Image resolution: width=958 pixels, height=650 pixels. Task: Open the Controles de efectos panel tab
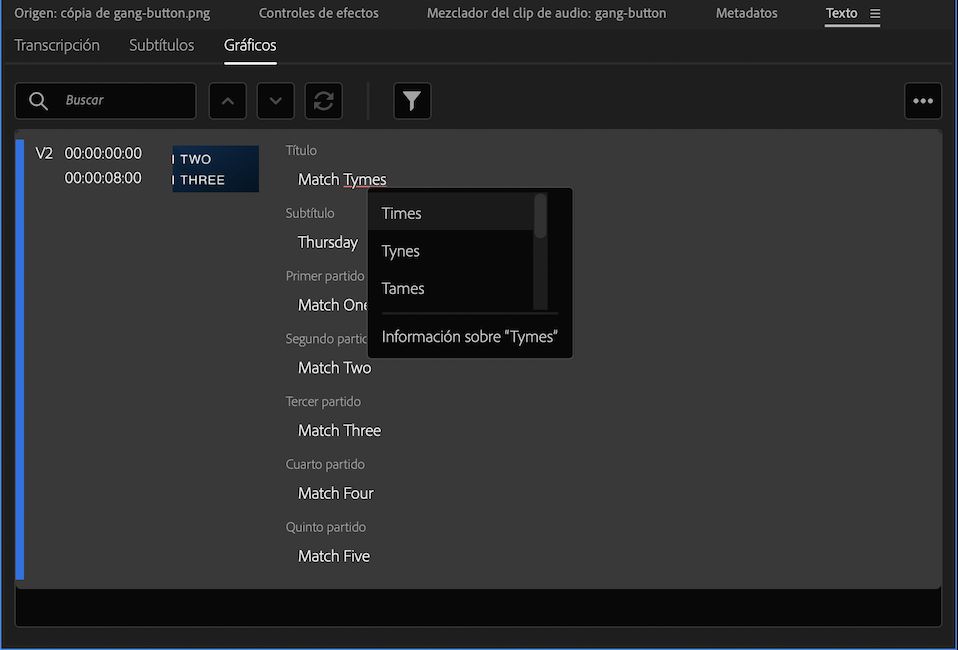click(318, 13)
